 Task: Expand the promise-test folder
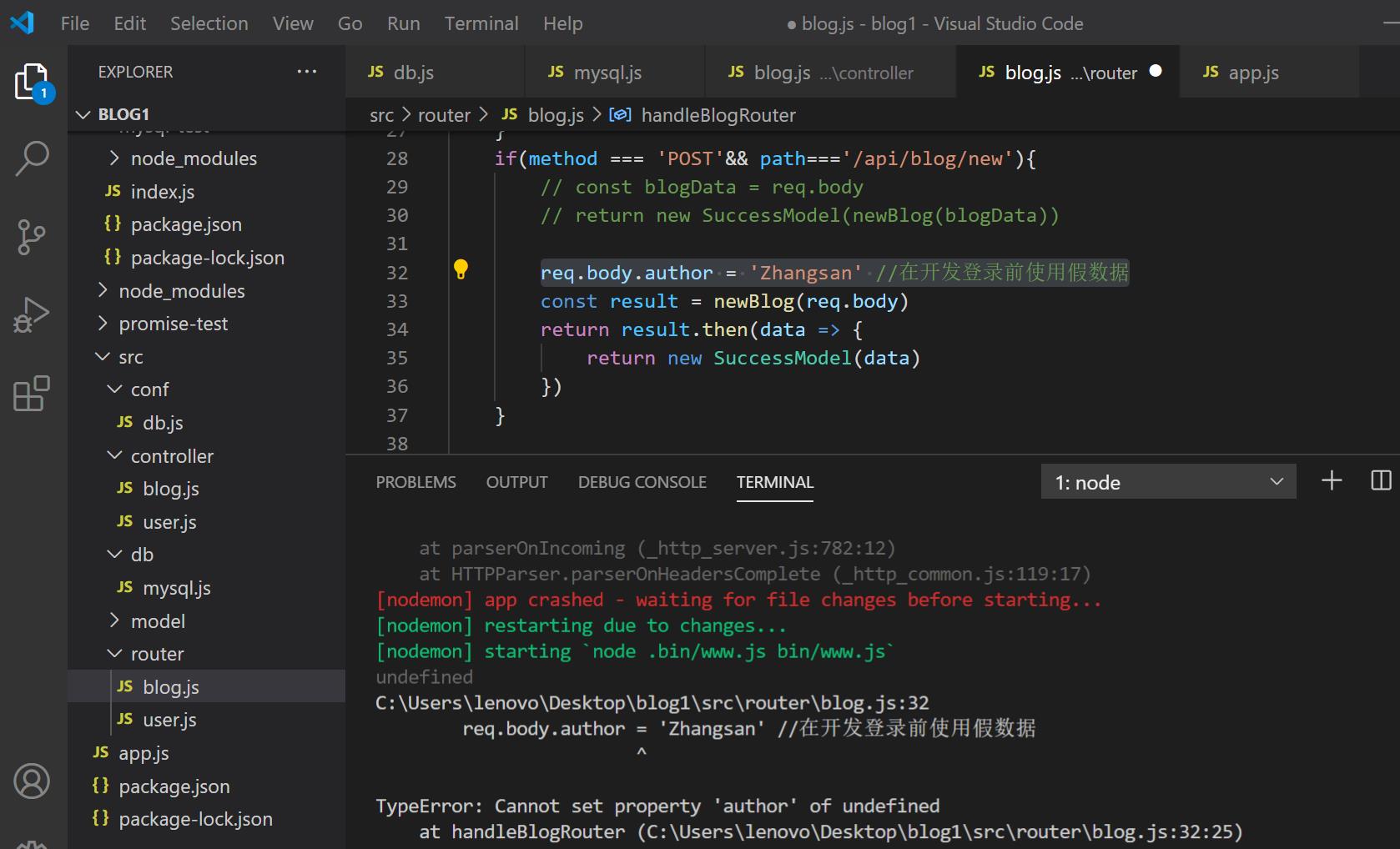[103, 323]
